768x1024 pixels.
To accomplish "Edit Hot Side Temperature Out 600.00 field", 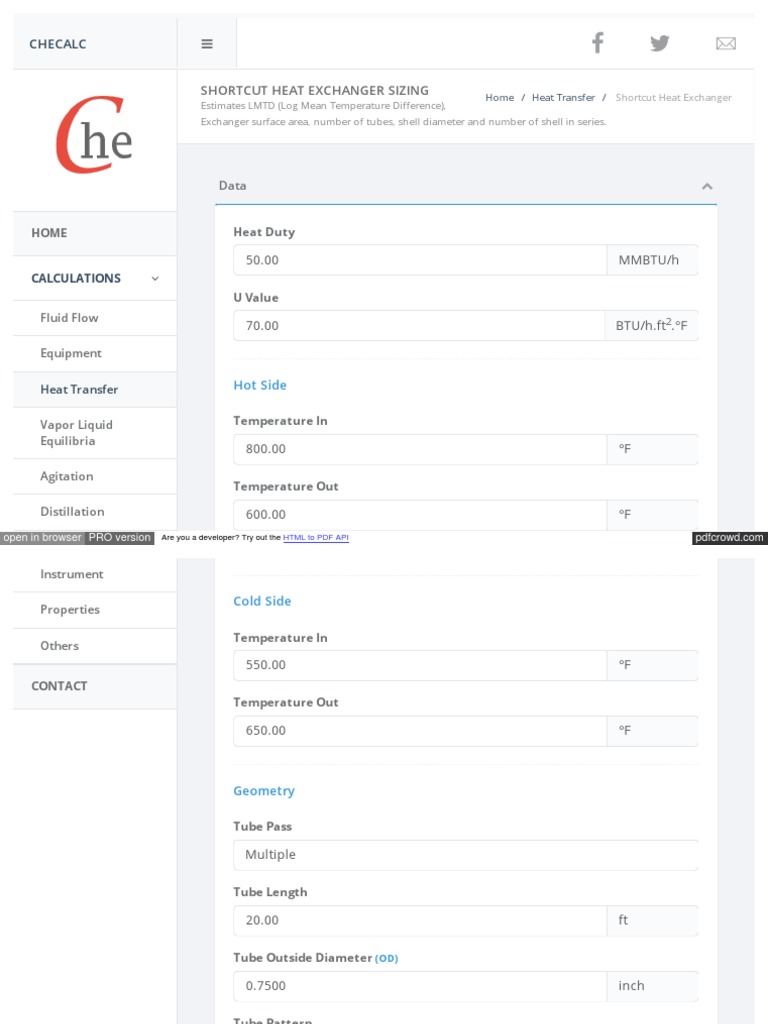I will click(x=420, y=515).
